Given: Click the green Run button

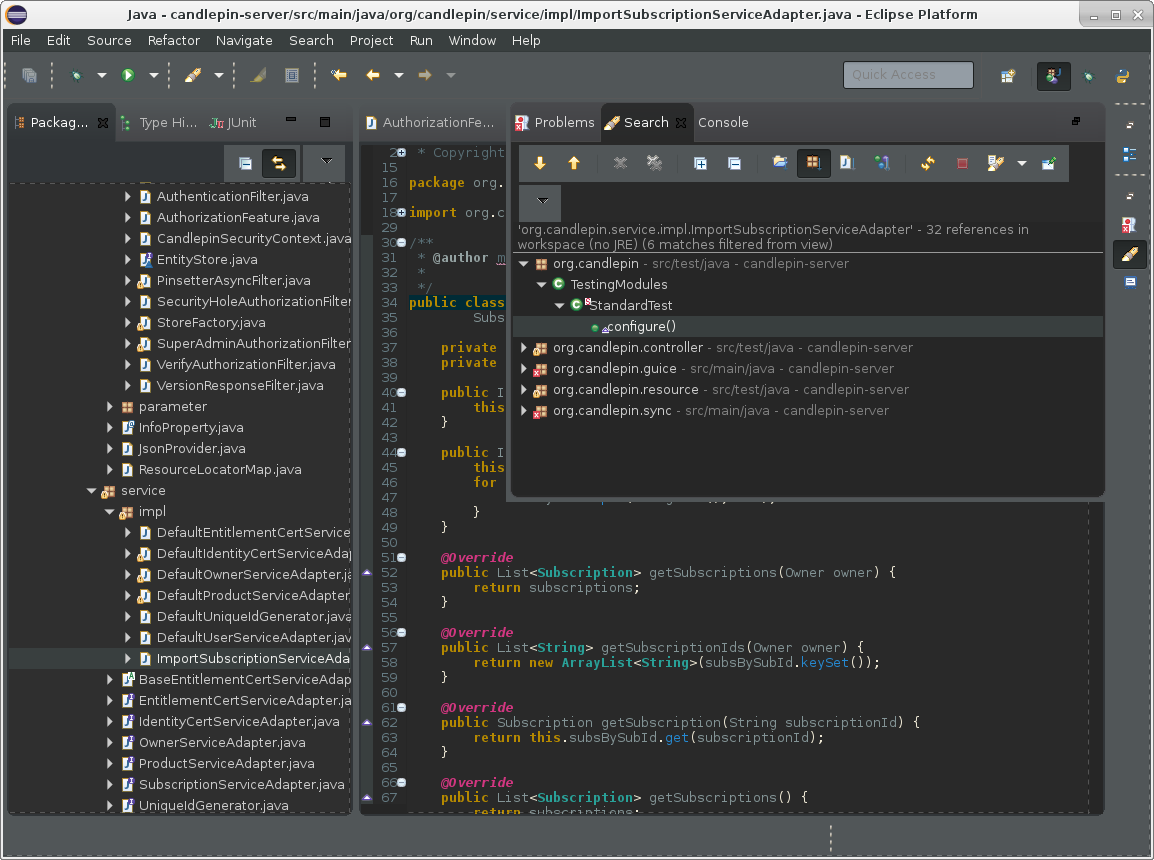Looking at the screenshot, I should click(128, 75).
